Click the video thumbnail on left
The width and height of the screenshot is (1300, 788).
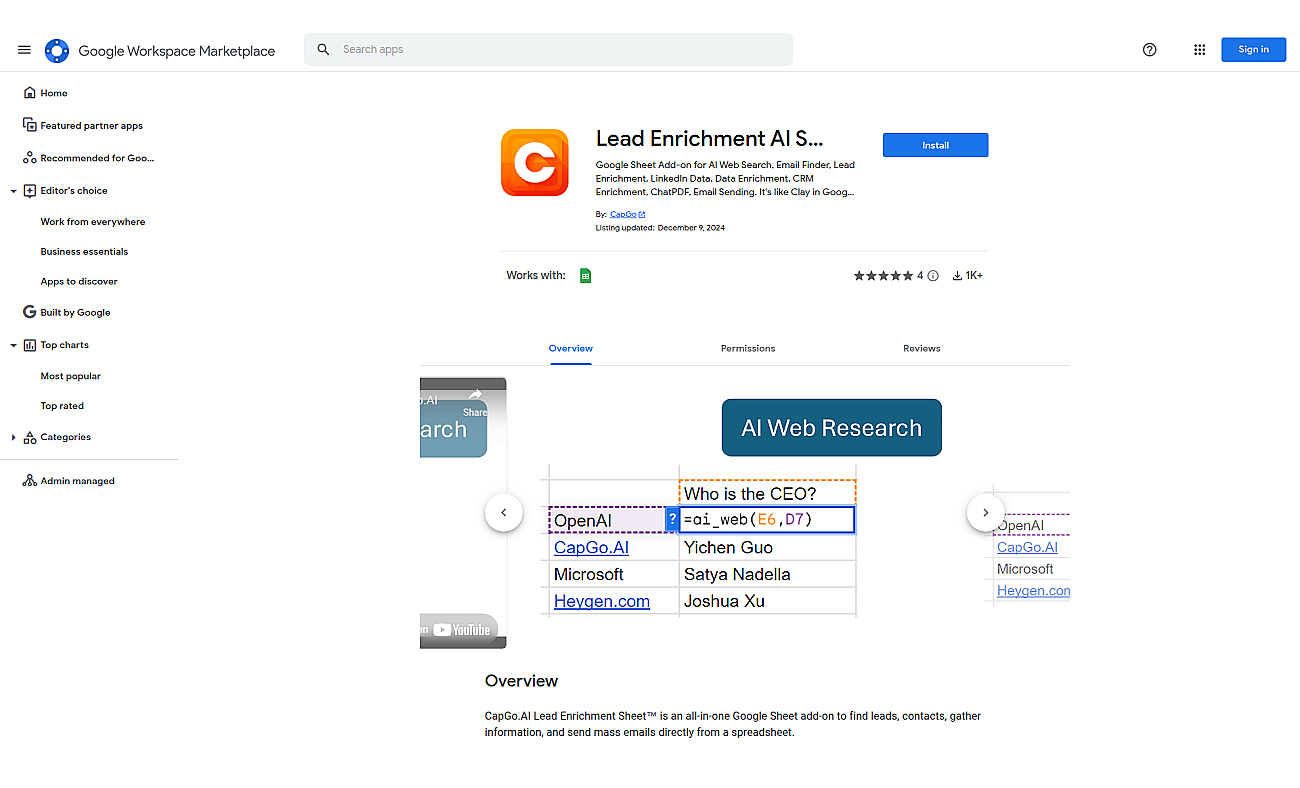[x=463, y=513]
